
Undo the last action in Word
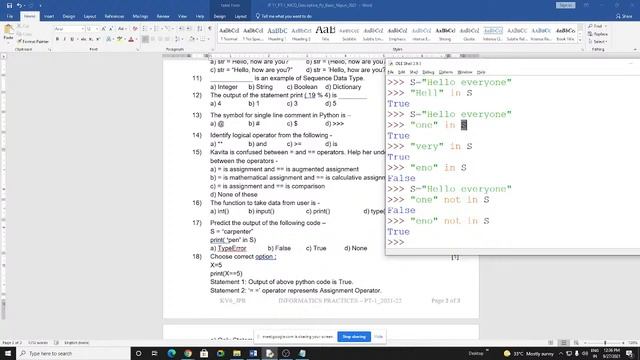pos(19,5)
